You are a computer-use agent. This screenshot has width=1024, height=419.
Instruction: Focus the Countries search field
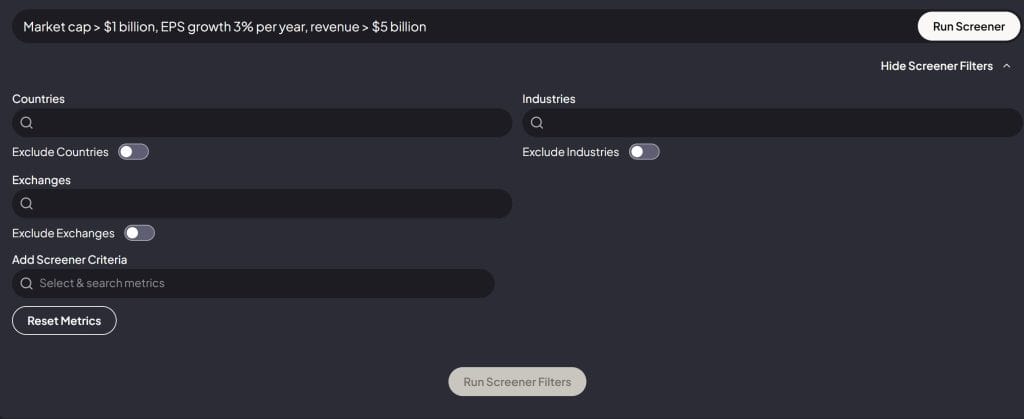tap(262, 123)
